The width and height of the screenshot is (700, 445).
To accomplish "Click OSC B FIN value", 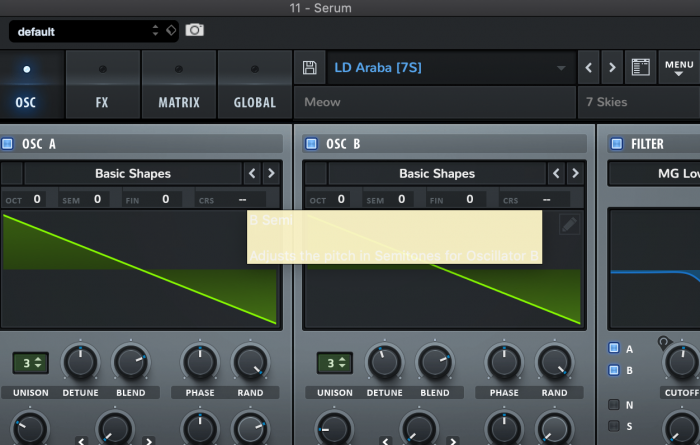I will [470, 199].
